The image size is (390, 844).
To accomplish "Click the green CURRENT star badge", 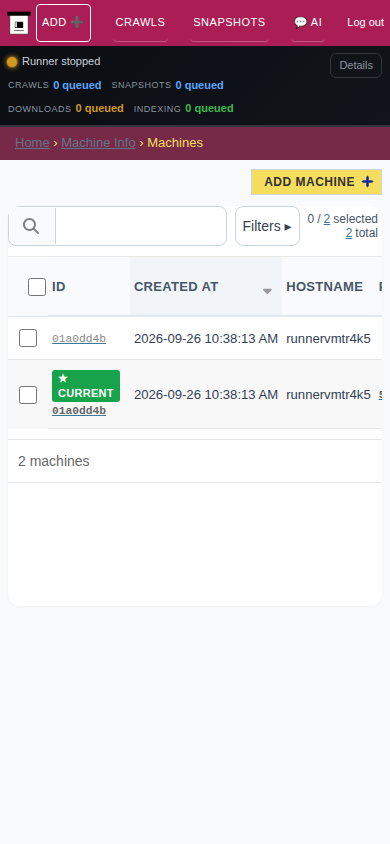I will click(x=86, y=386).
